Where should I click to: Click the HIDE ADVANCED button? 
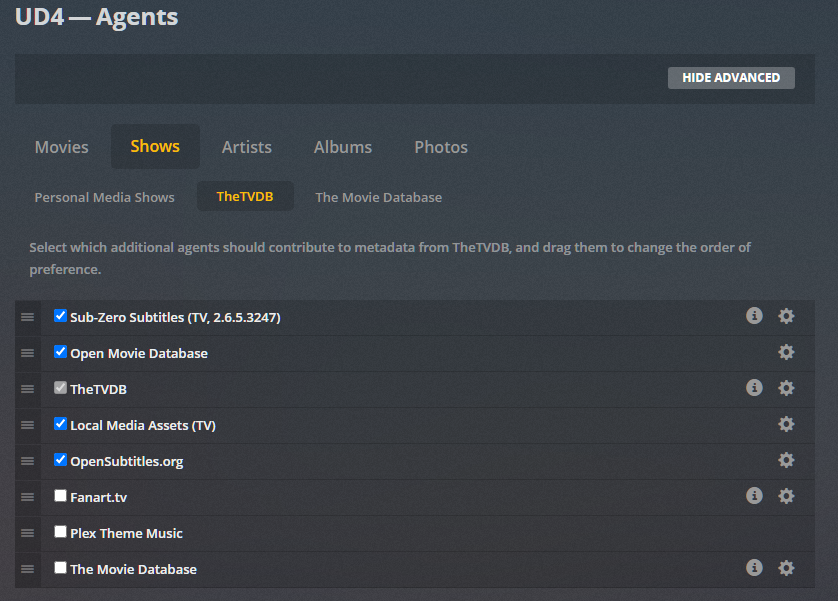731,78
